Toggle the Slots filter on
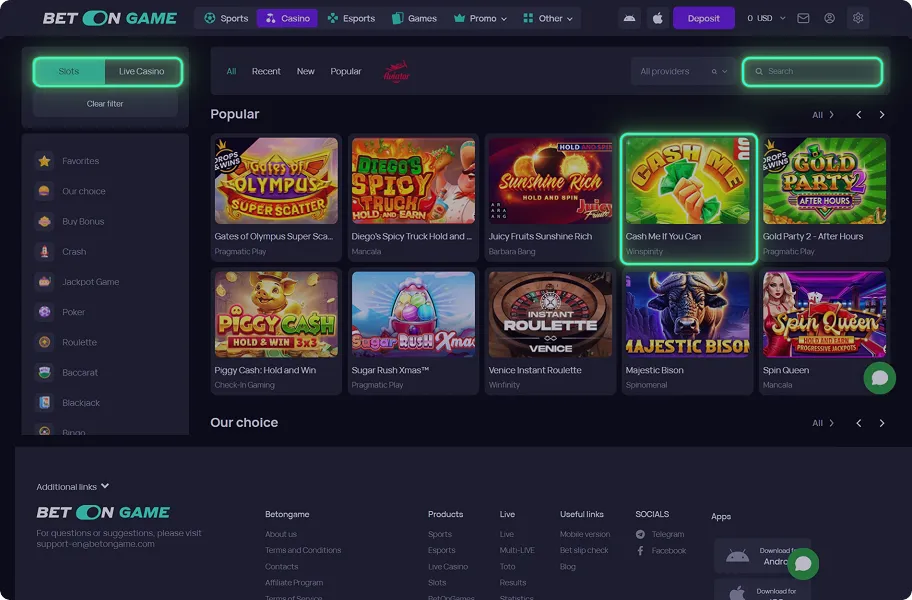 [x=68, y=71]
